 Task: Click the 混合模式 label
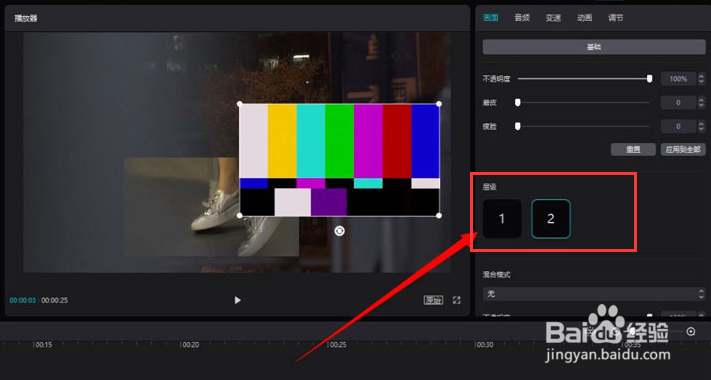point(497,275)
